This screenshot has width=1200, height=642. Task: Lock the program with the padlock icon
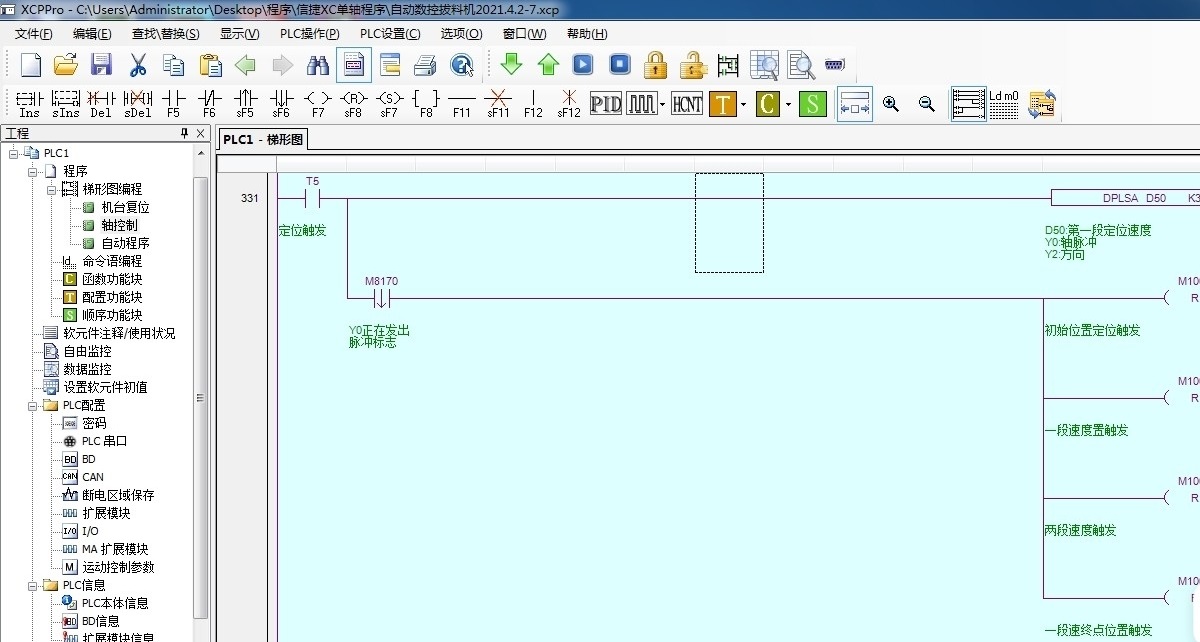click(x=655, y=64)
